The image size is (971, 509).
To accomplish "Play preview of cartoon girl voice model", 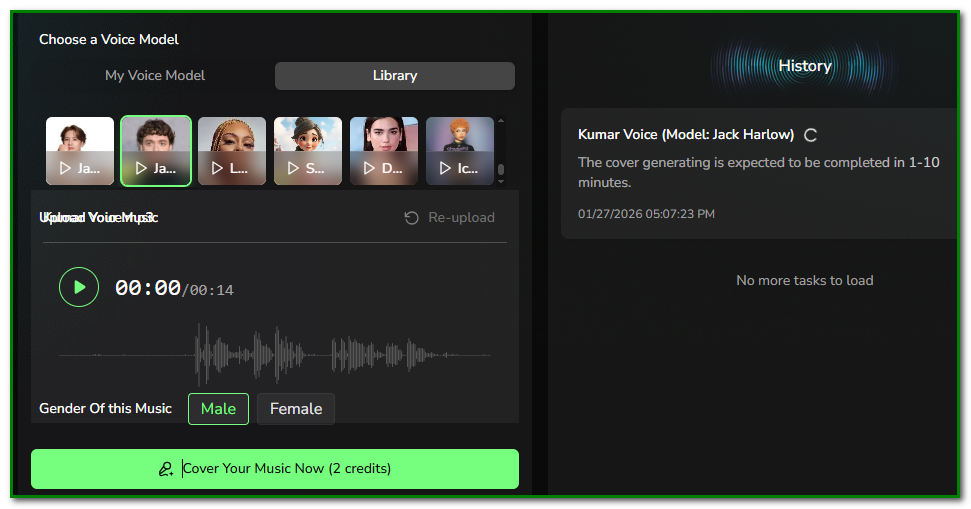I will [293, 169].
